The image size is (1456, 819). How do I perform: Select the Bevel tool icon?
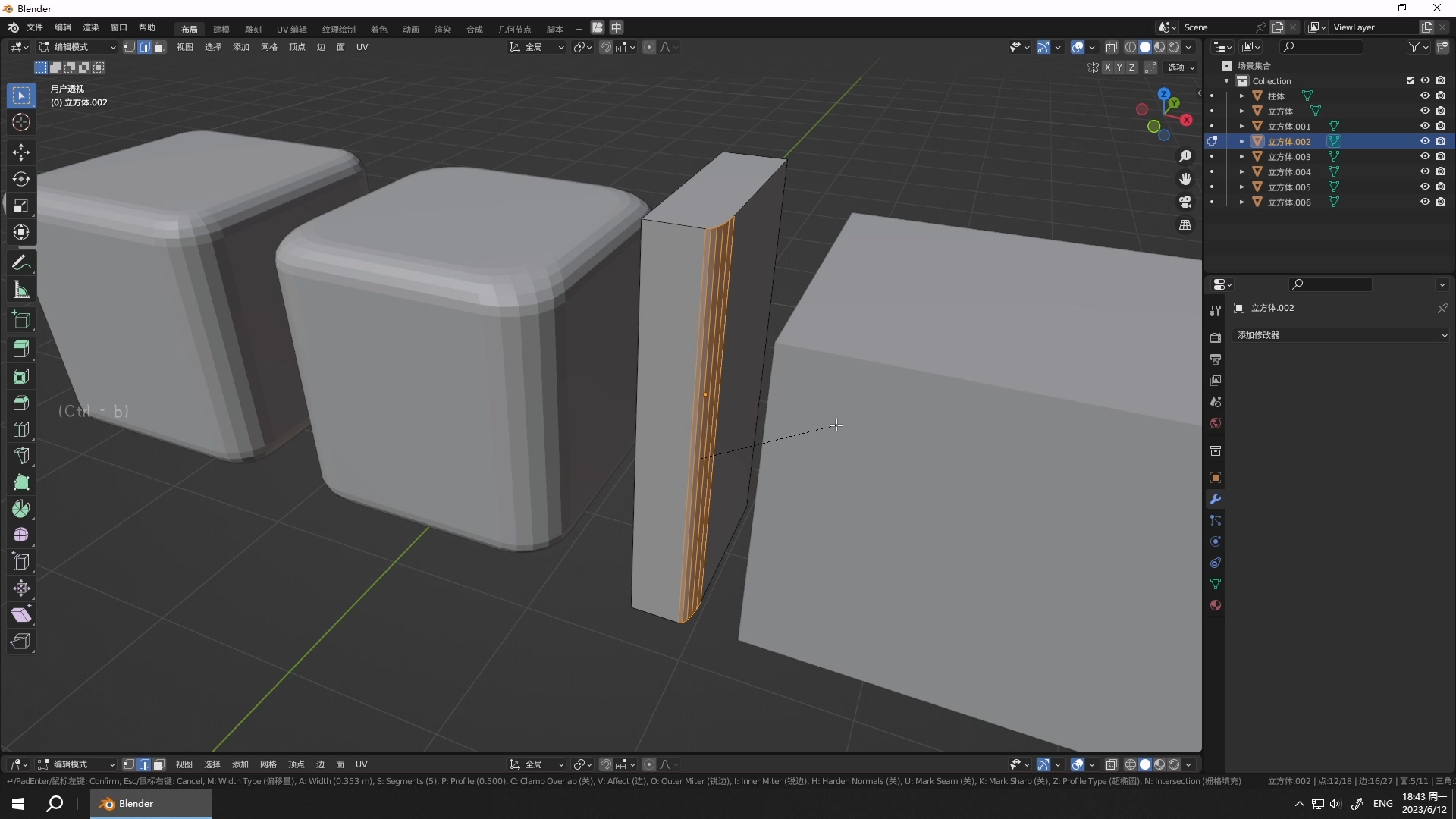(x=21, y=403)
